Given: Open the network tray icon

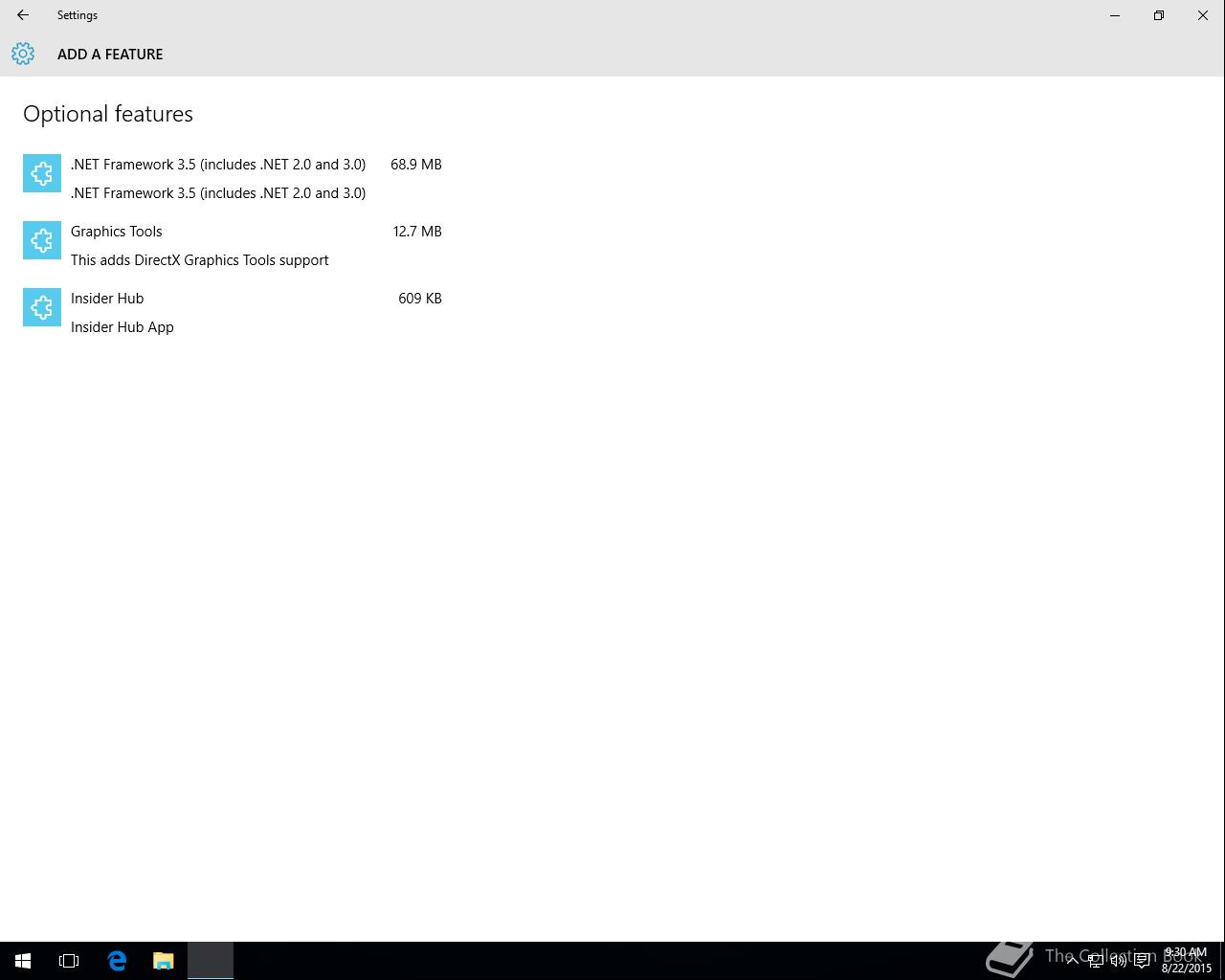Looking at the screenshot, I should [x=1095, y=961].
